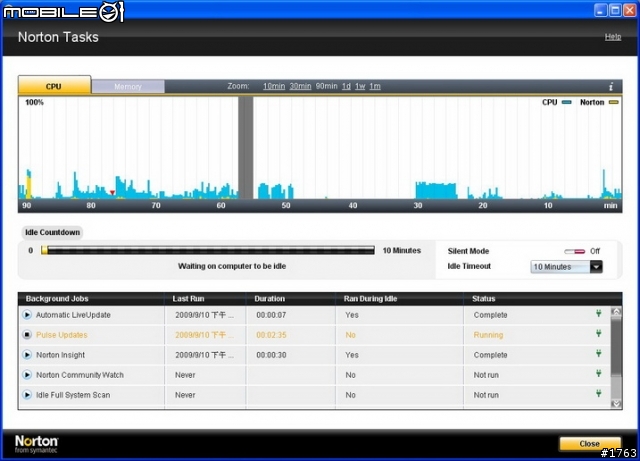The image size is (640, 461).
Task: Select the Idle Full System Scan job name
Action: click(73, 395)
